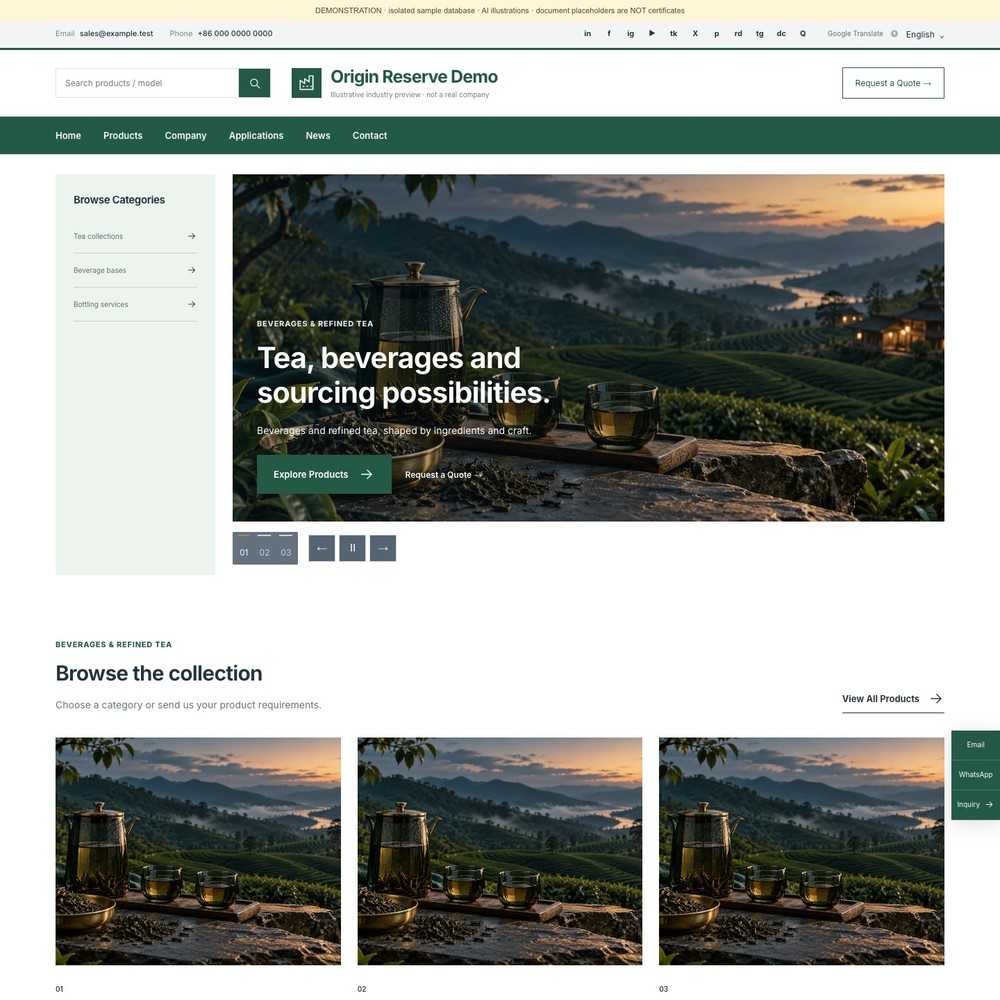Click the Explore Products button
Viewport: 1000px width, 1000px height.
324,474
